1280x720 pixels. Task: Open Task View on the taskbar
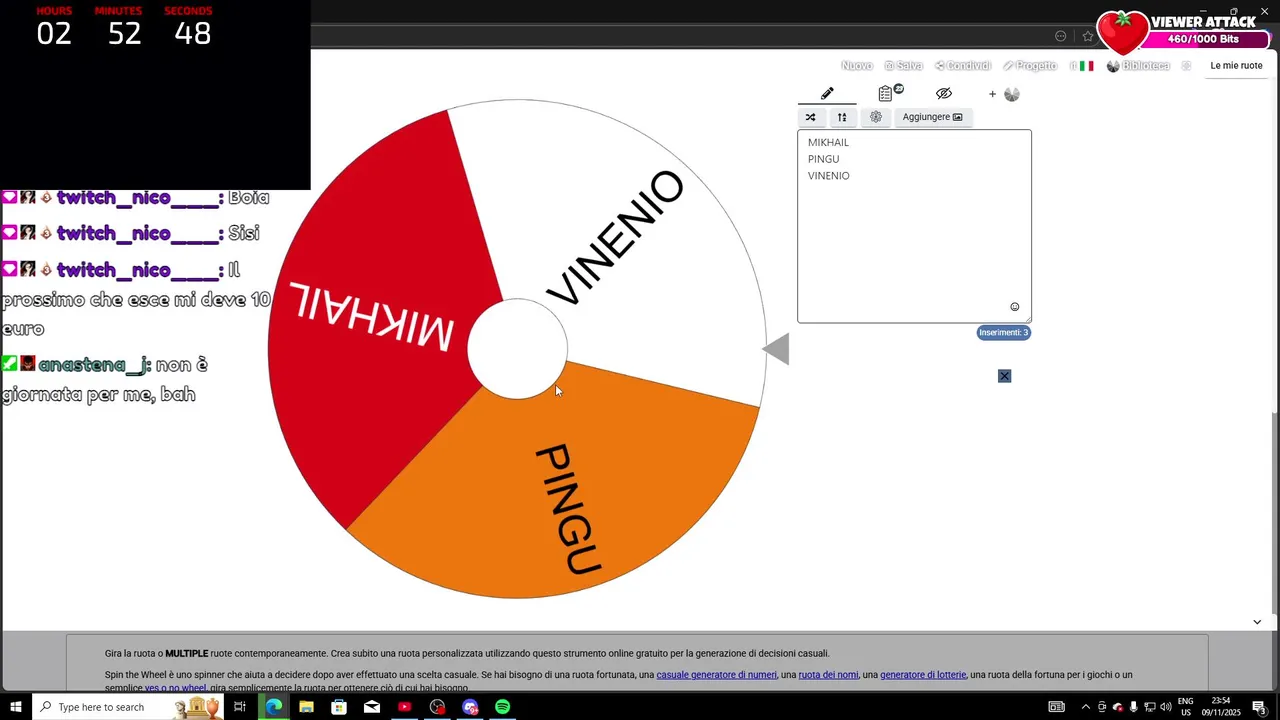tap(240, 707)
